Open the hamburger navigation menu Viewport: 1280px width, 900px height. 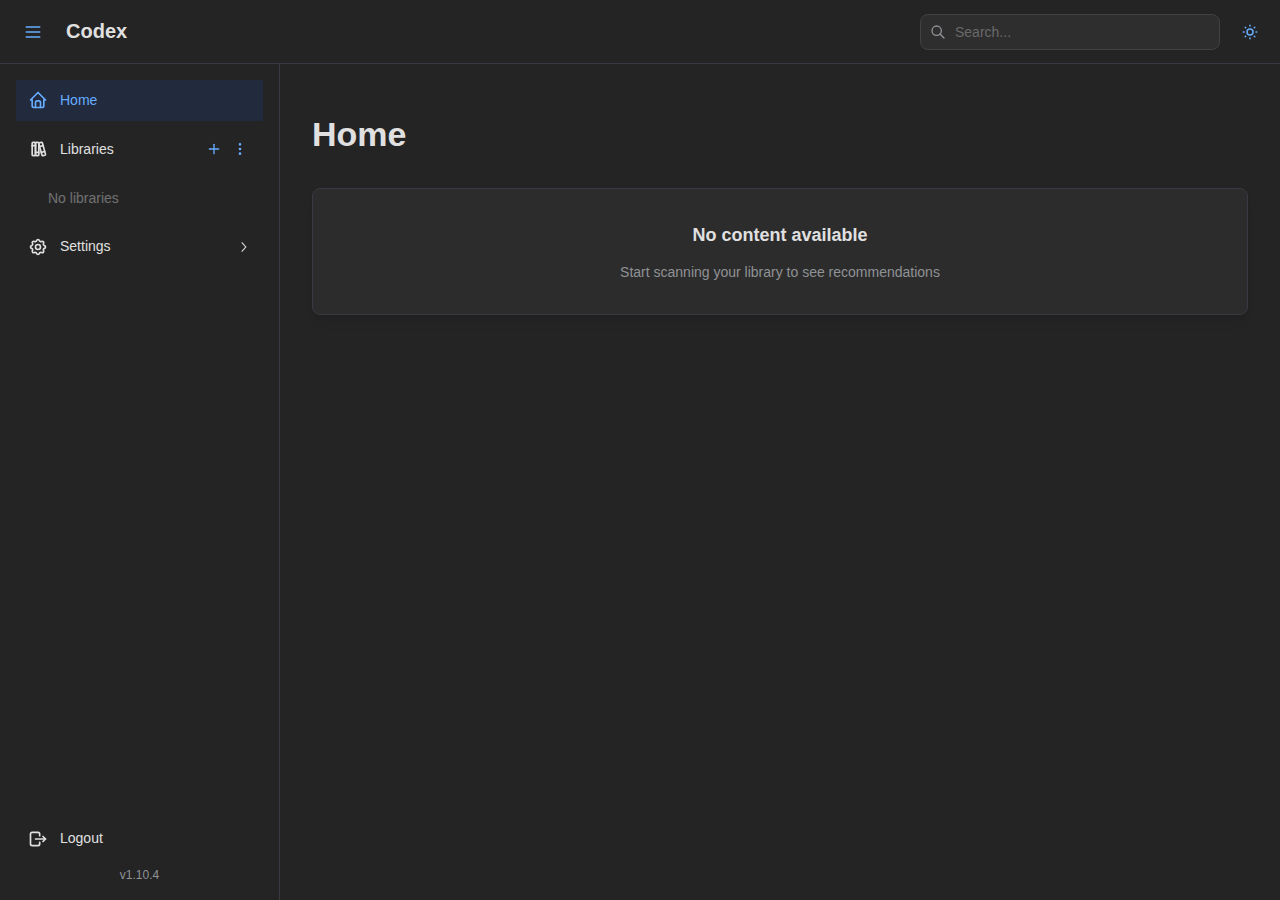[33, 31]
